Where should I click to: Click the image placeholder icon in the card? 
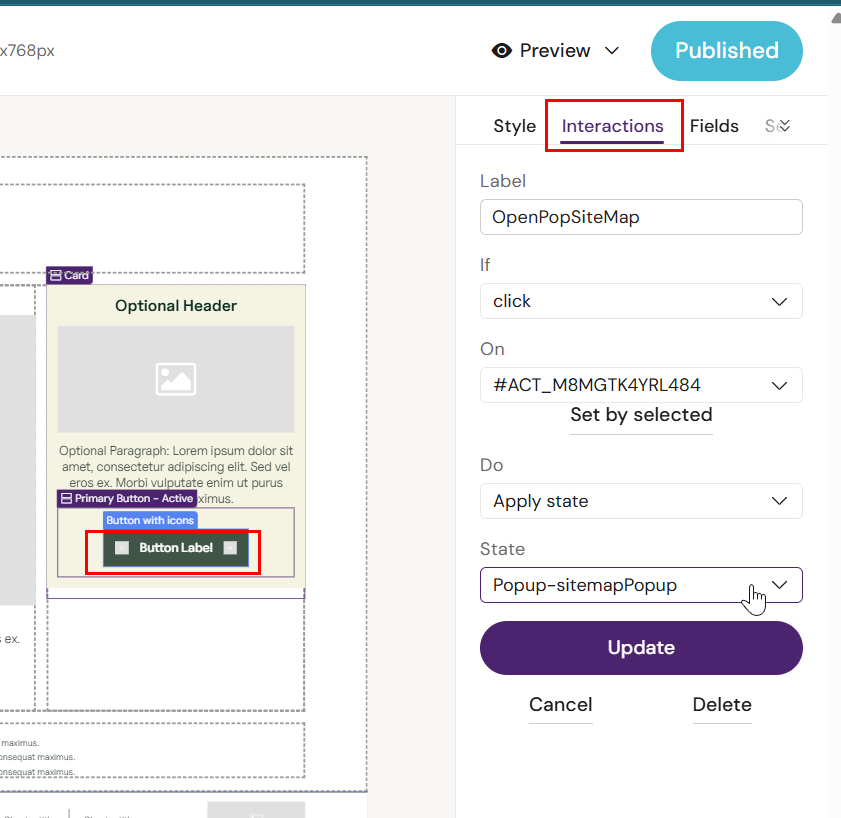coord(176,379)
